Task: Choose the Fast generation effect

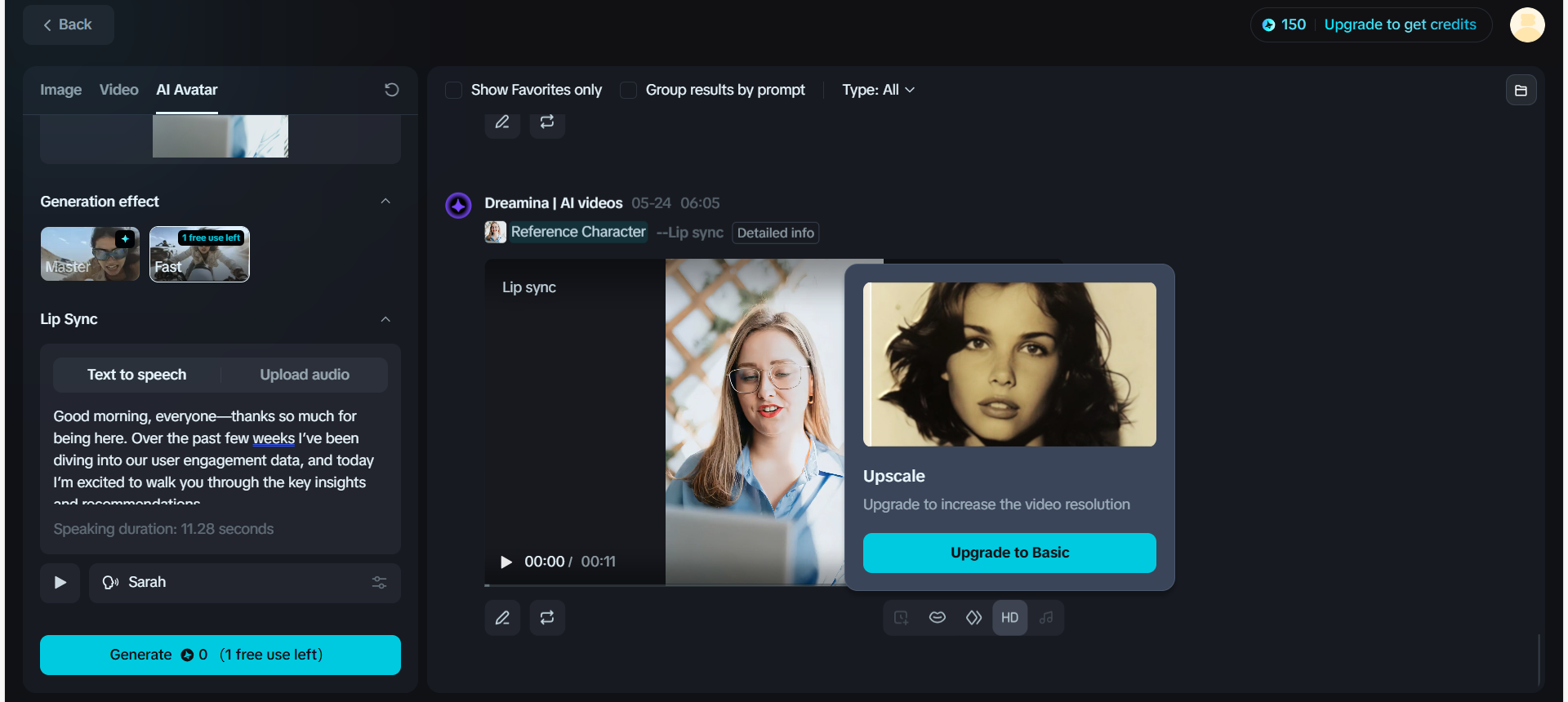Action: point(199,254)
